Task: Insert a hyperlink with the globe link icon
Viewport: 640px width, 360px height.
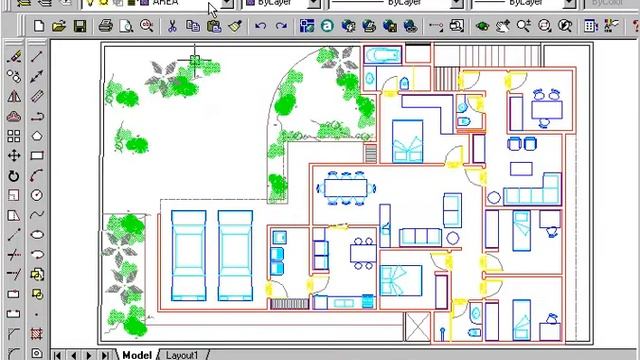Action: pyautogui.click(x=410, y=26)
